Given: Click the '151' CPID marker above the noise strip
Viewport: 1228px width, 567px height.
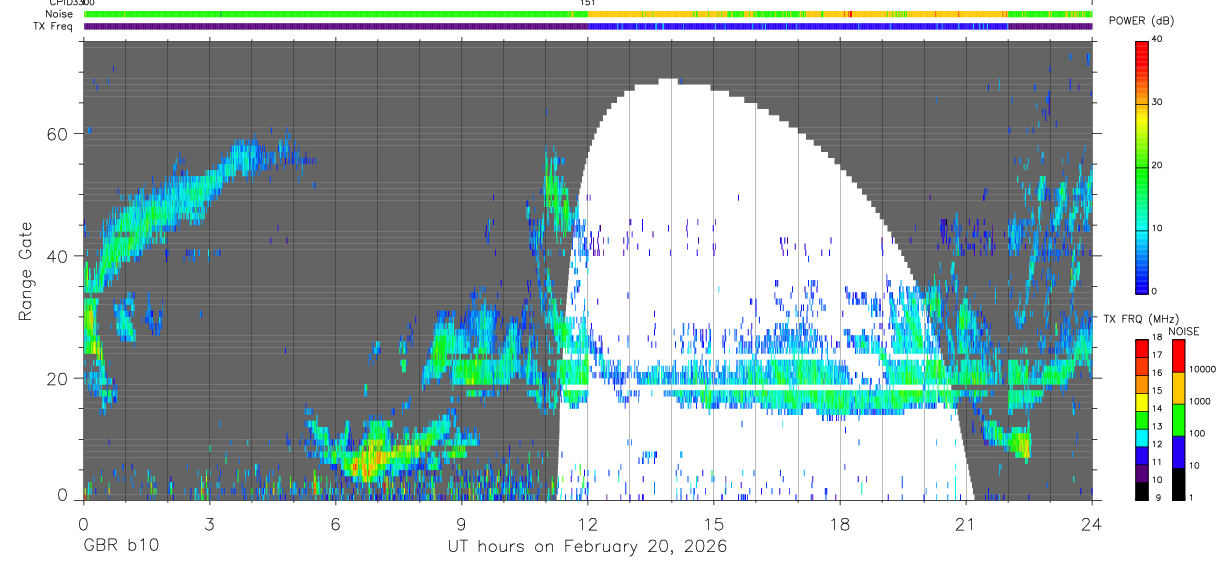Looking at the screenshot, I should coord(587,4).
